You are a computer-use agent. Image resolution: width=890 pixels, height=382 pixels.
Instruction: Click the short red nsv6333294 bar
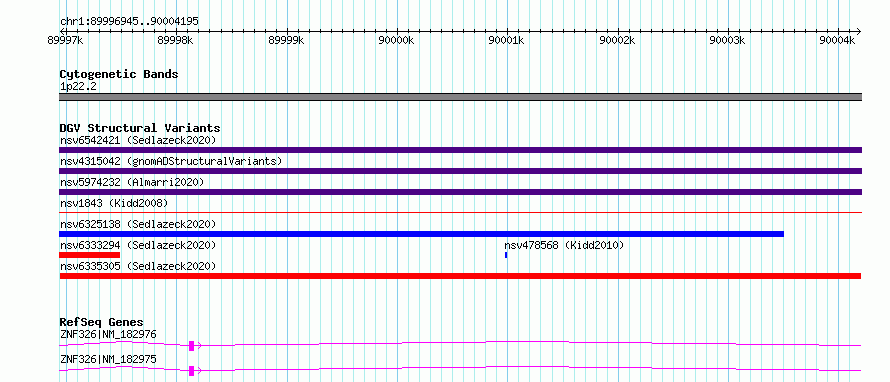click(90, 255)
